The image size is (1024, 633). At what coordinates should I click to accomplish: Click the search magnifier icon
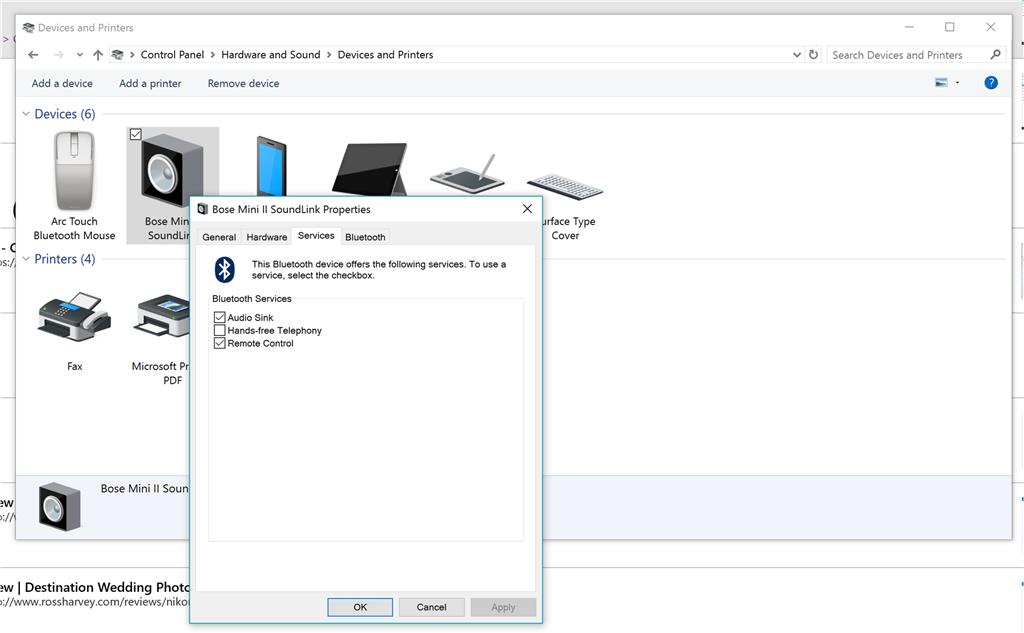point(995,55)
